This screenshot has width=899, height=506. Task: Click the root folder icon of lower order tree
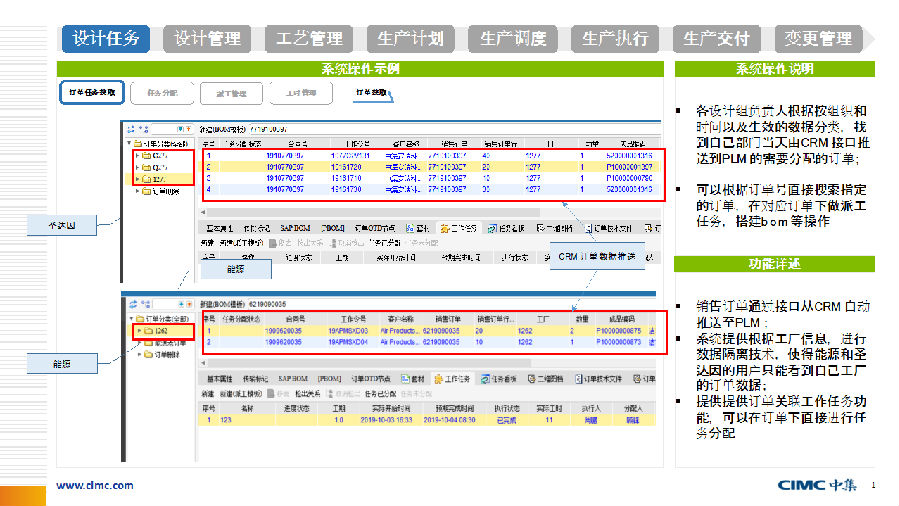[138, 319]
